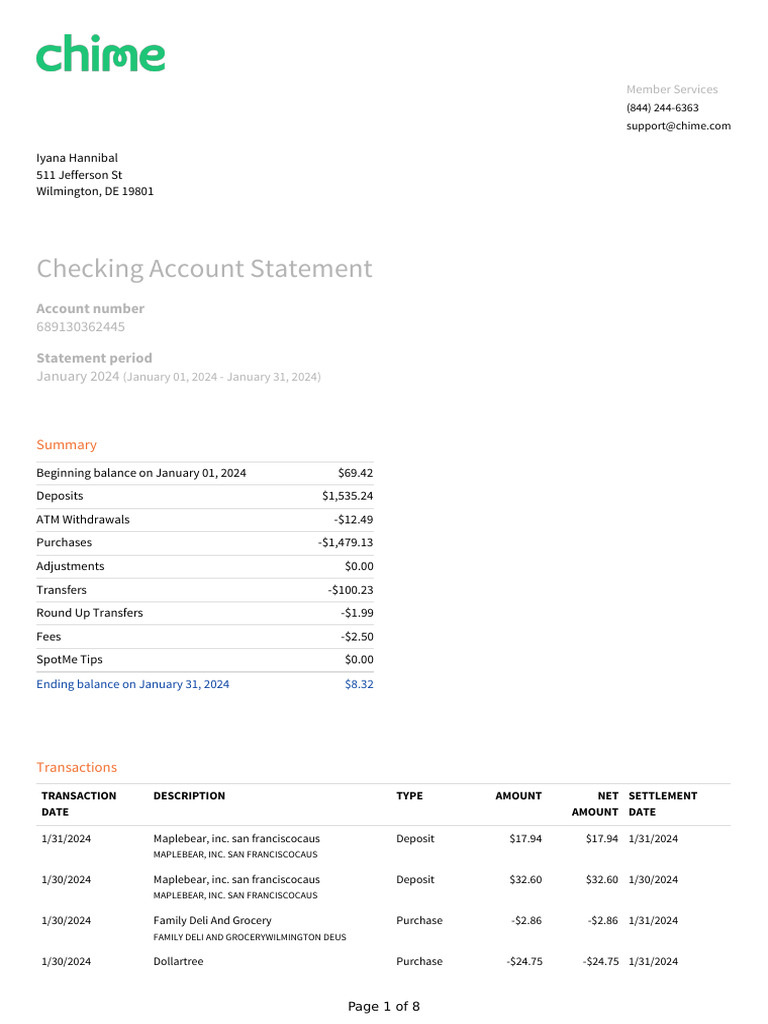Click the Purchases row in the Summary
768x1024 pixels.
tap(64, 543)
